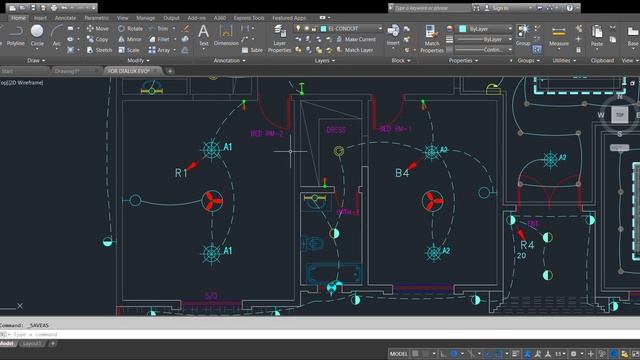Toggle polar tracking in status bar
This screenshot has height=360, width=640.
coord(454,353)
